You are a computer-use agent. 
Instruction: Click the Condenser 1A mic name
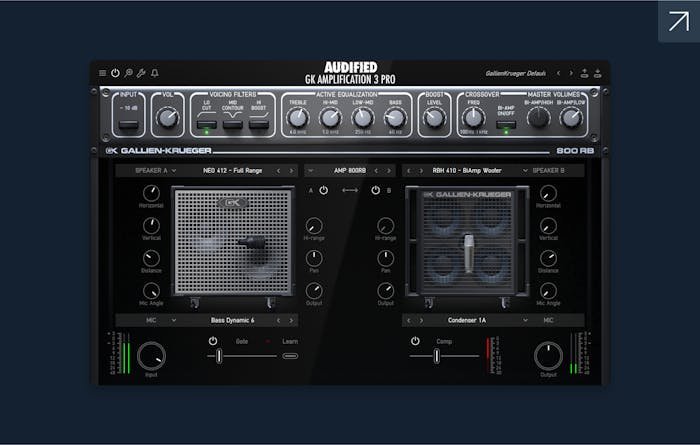click(467, 320)
